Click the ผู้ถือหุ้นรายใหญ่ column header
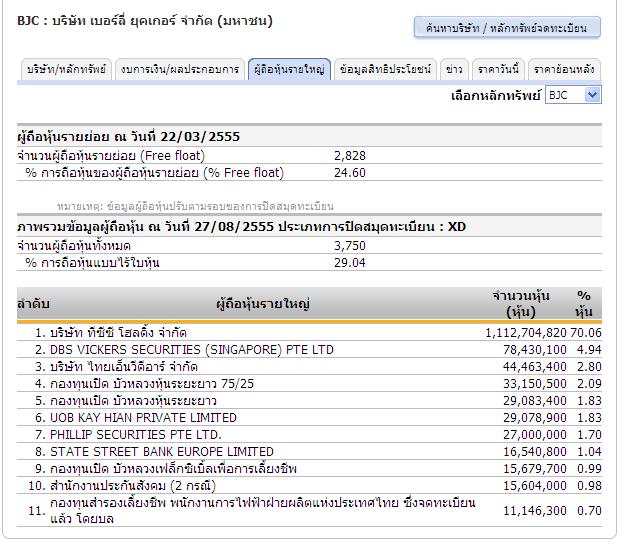The height and width of the screenshot is (543, 640). (x=263, y=304)
